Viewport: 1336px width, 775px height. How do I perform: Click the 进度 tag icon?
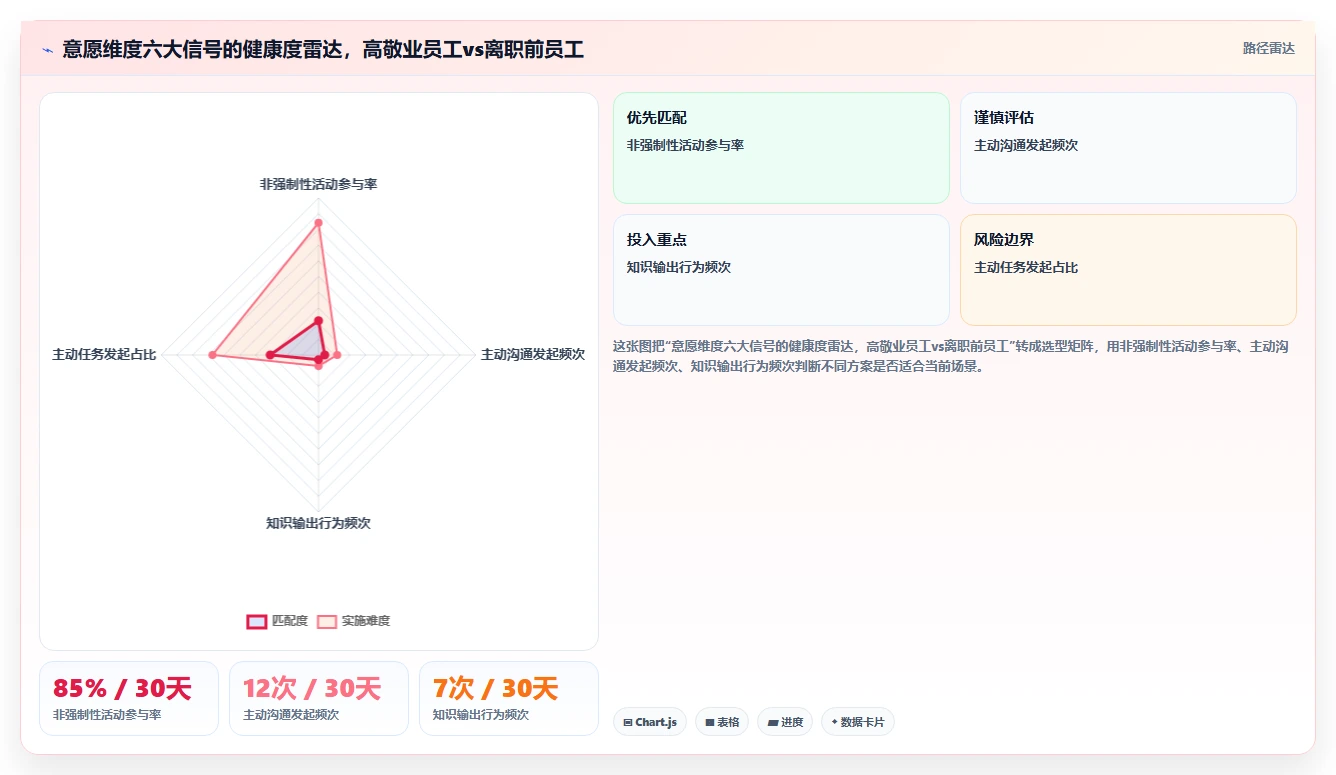tap(772, 722)
